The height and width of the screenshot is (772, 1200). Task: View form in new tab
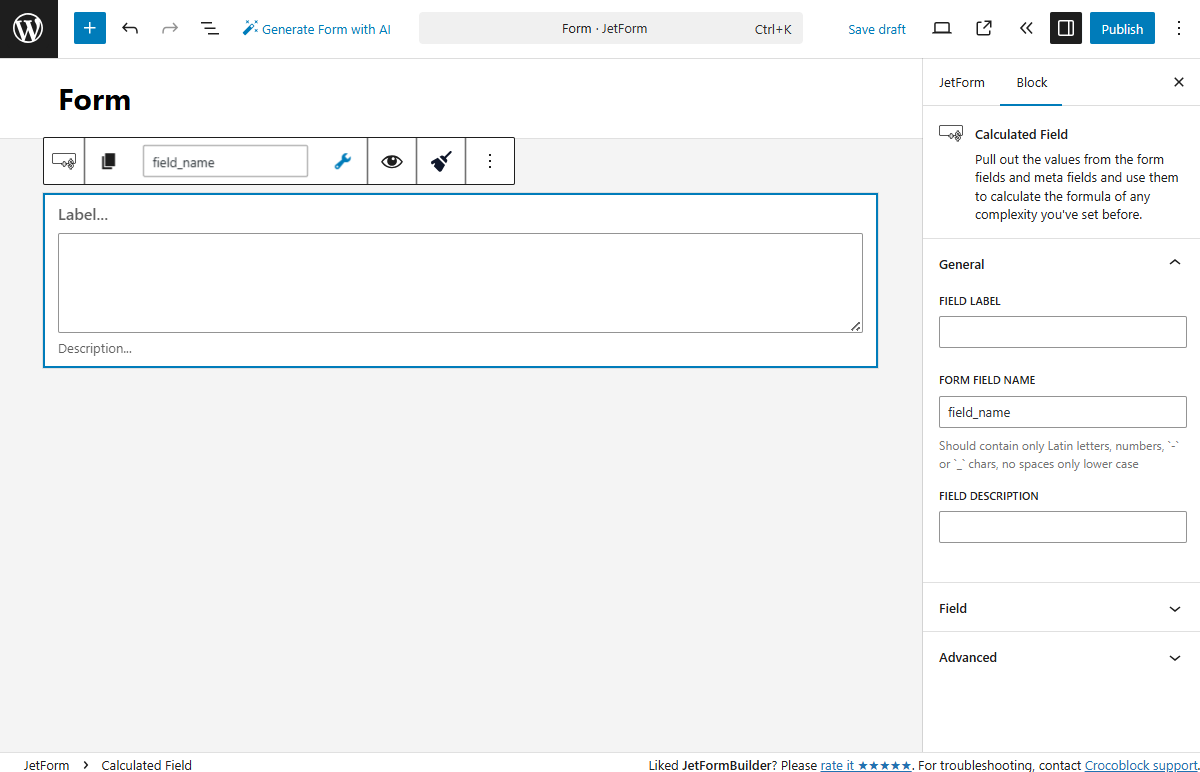click(984, 28)
